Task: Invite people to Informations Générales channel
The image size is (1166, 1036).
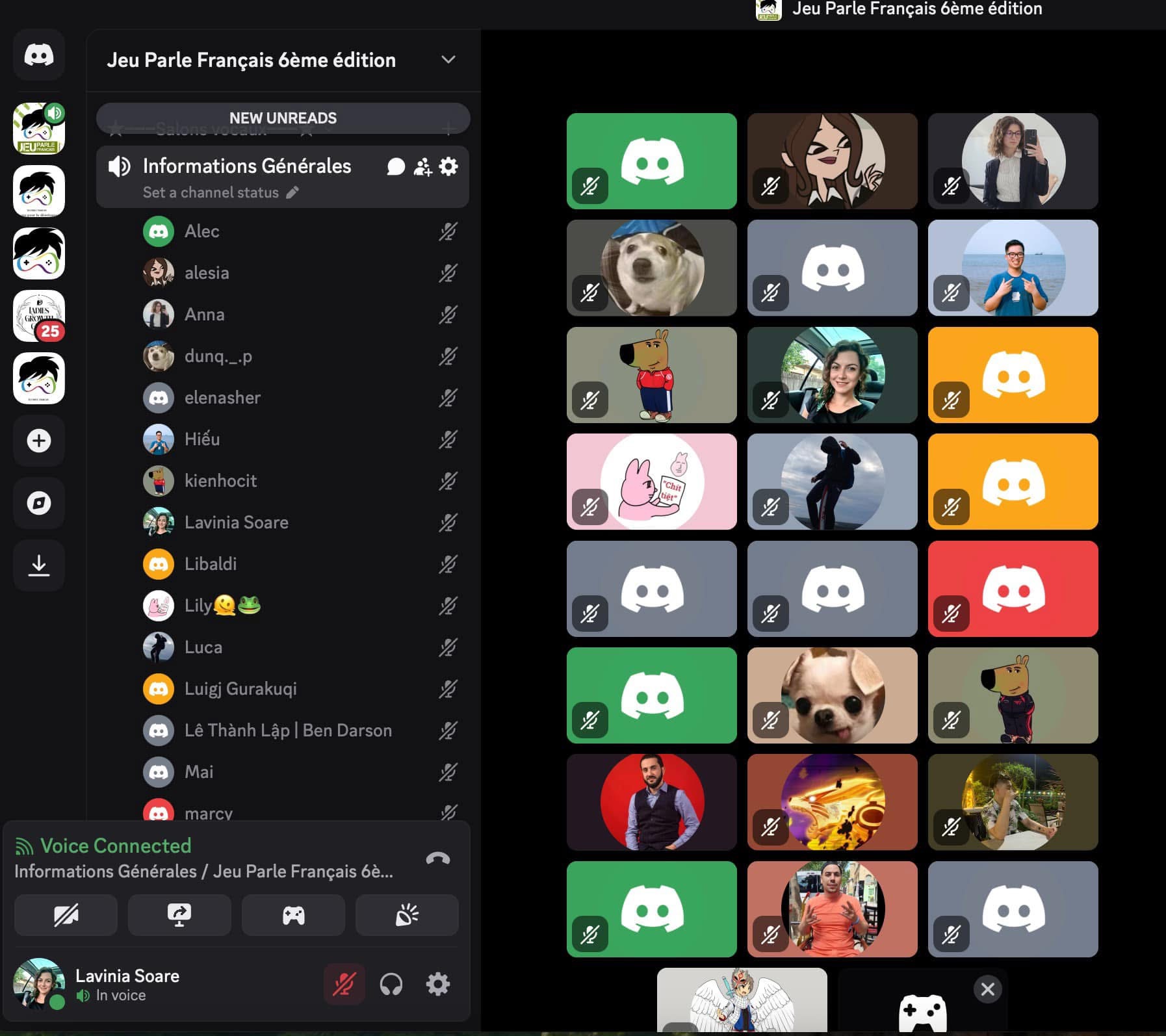Action: click(x=422, y=167)
